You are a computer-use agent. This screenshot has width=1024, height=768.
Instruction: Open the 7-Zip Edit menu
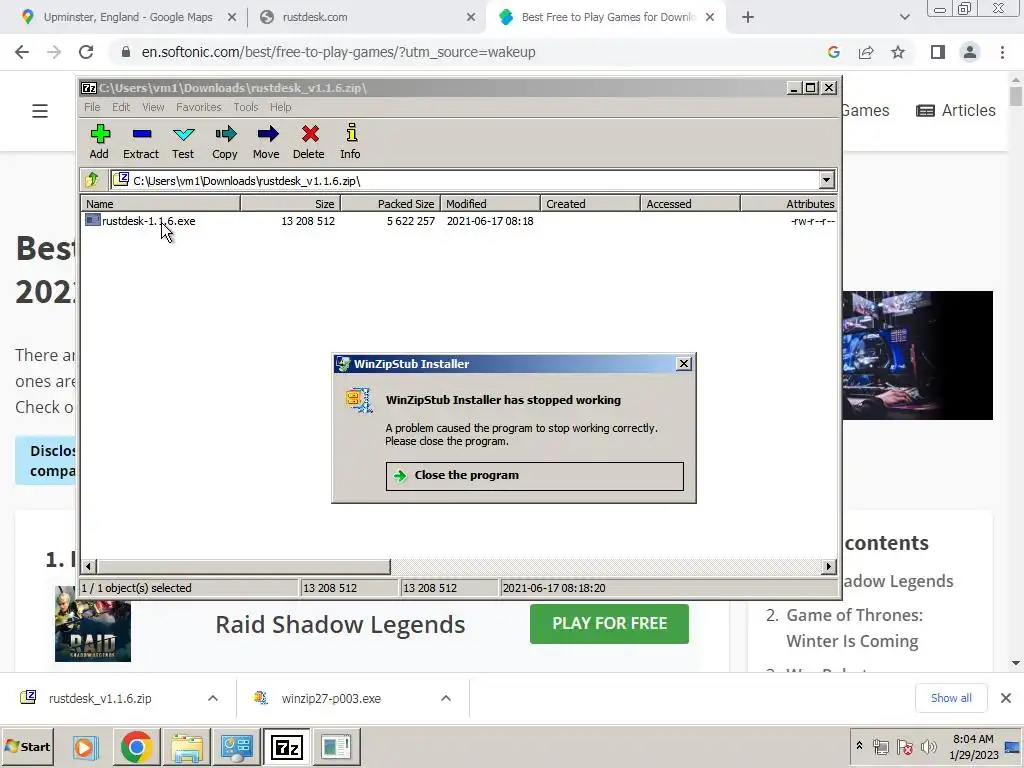coord(121,107)
